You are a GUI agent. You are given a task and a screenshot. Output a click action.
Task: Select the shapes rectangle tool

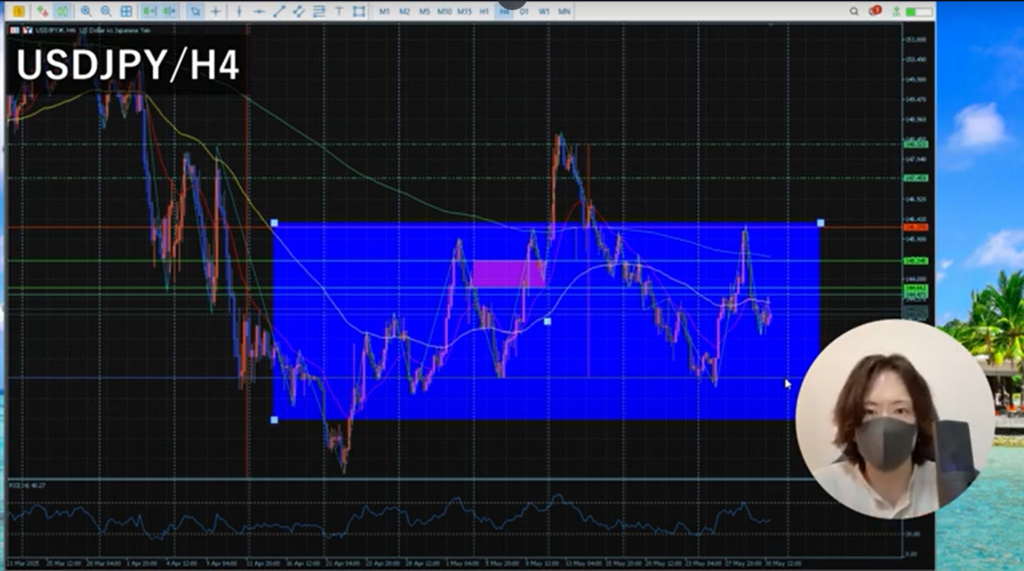click(359, 11)
